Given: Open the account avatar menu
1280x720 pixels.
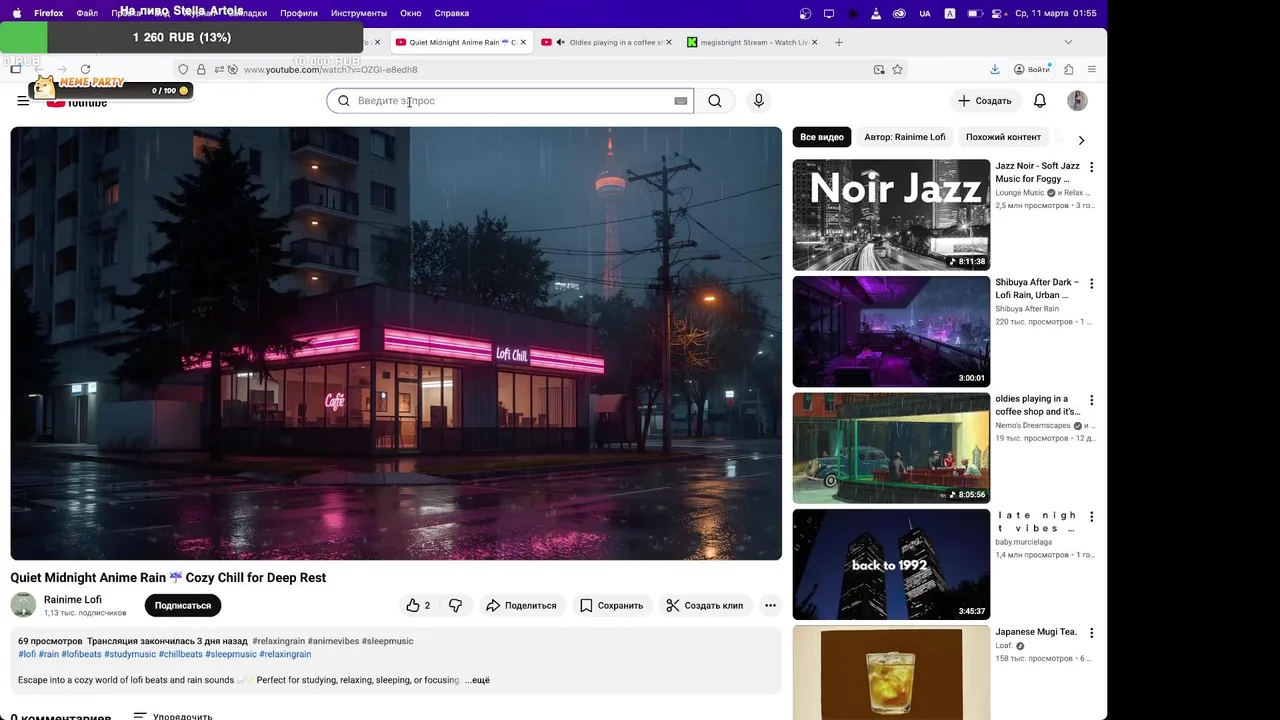Looking at the screenshot, I should [x=1077, y=100].
